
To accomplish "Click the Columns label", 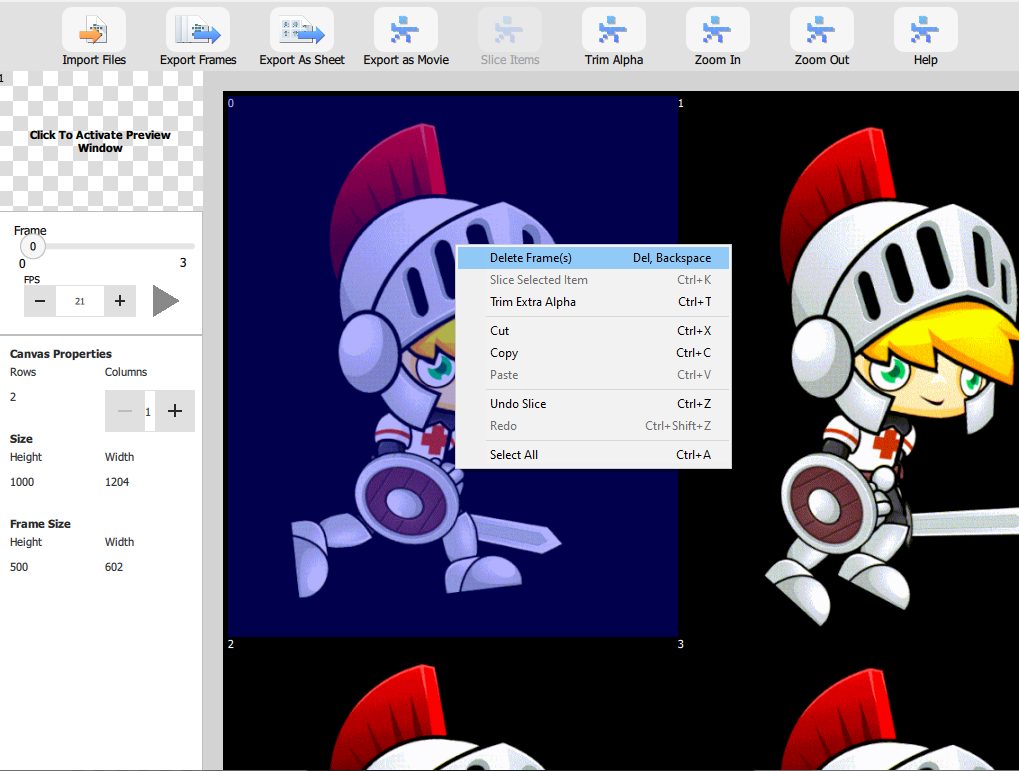I will [x=126, y=372].
